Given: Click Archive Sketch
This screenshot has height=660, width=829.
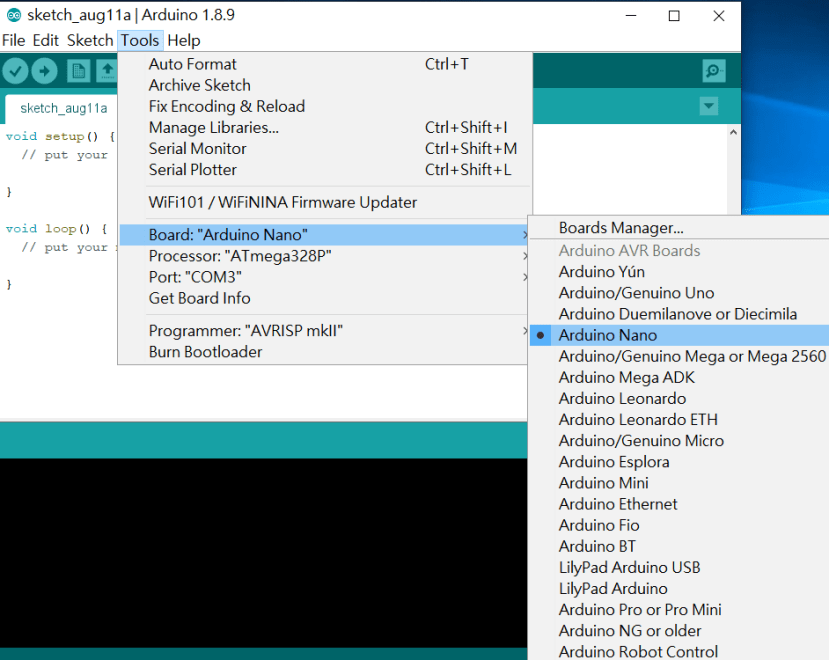Looking at the screenshot, I should 325,85.
